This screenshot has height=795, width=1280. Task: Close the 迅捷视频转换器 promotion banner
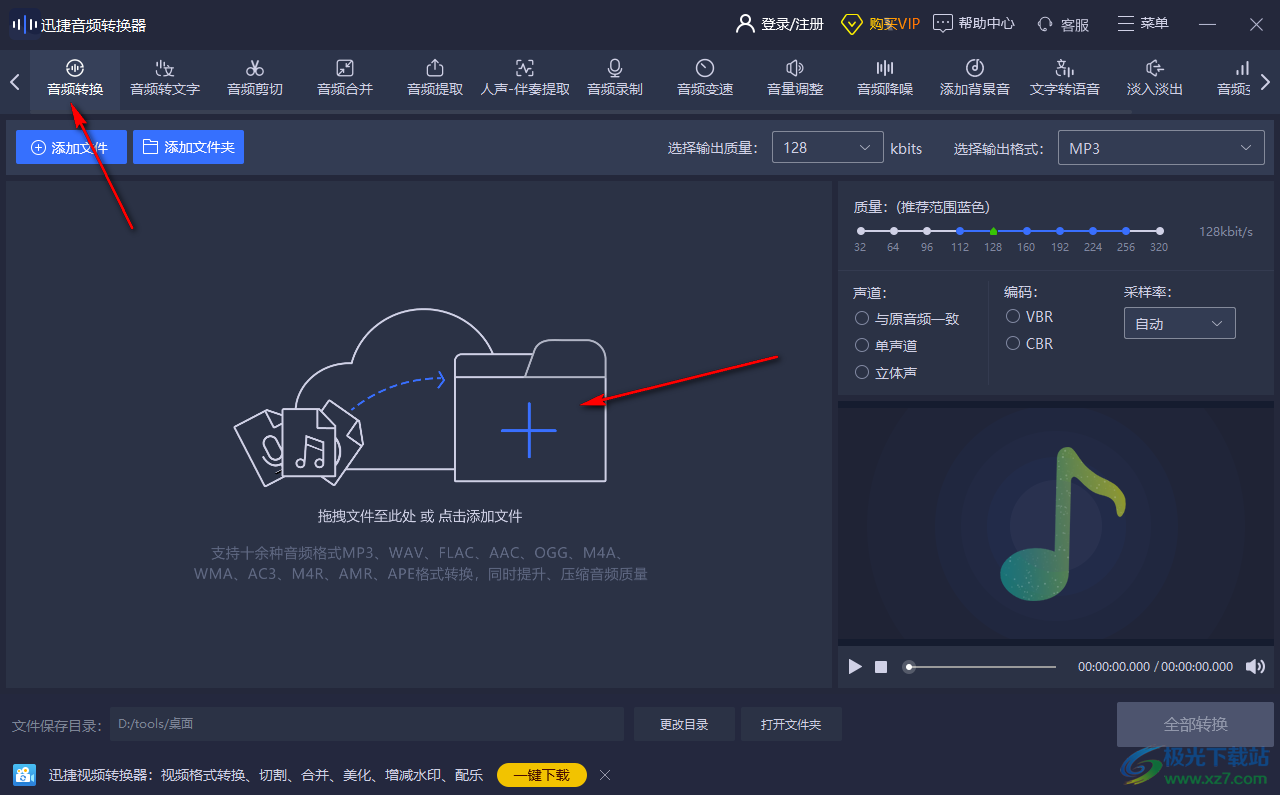(x=604, y=775)
